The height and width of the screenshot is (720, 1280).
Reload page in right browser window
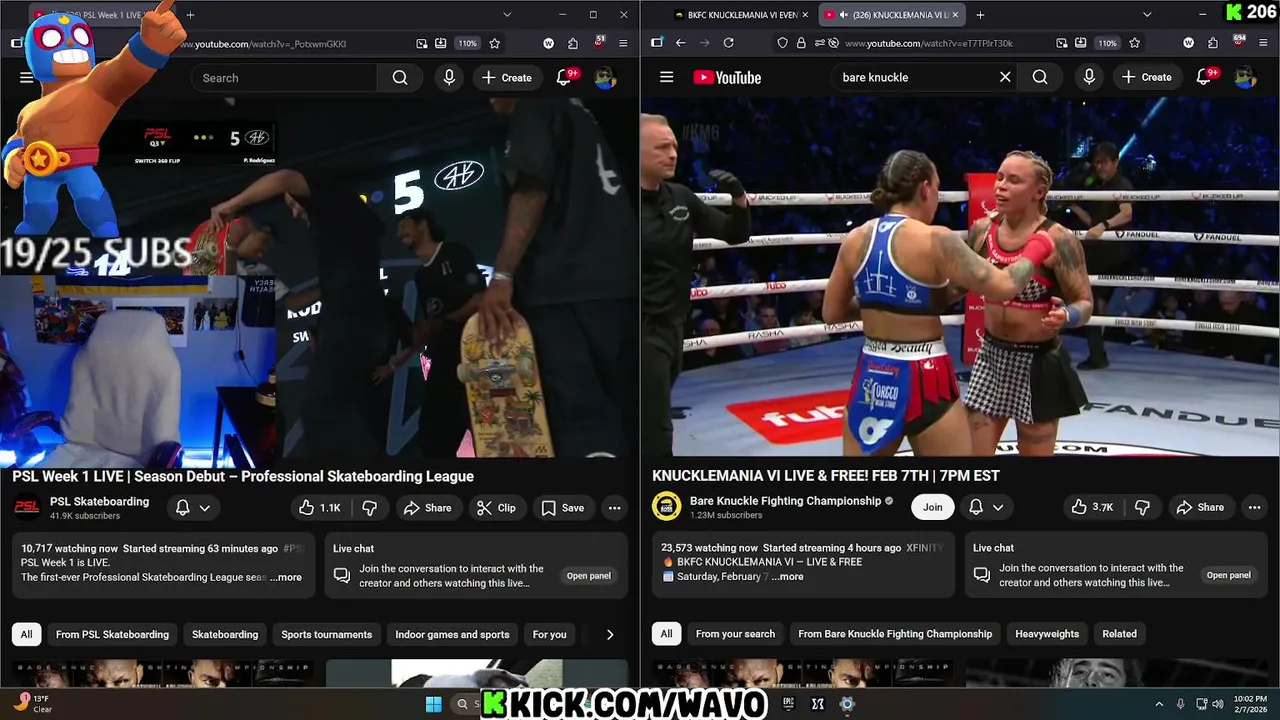(x=728, y=43)
